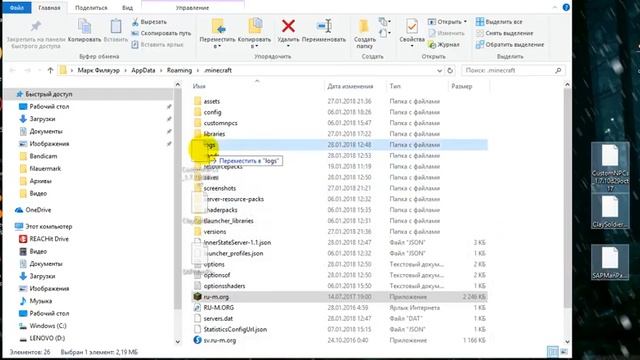Image resolution: width=640 pixels, height=360 pixels.
Task: Select OneDrive in the navigation pane
Action: 38,210
